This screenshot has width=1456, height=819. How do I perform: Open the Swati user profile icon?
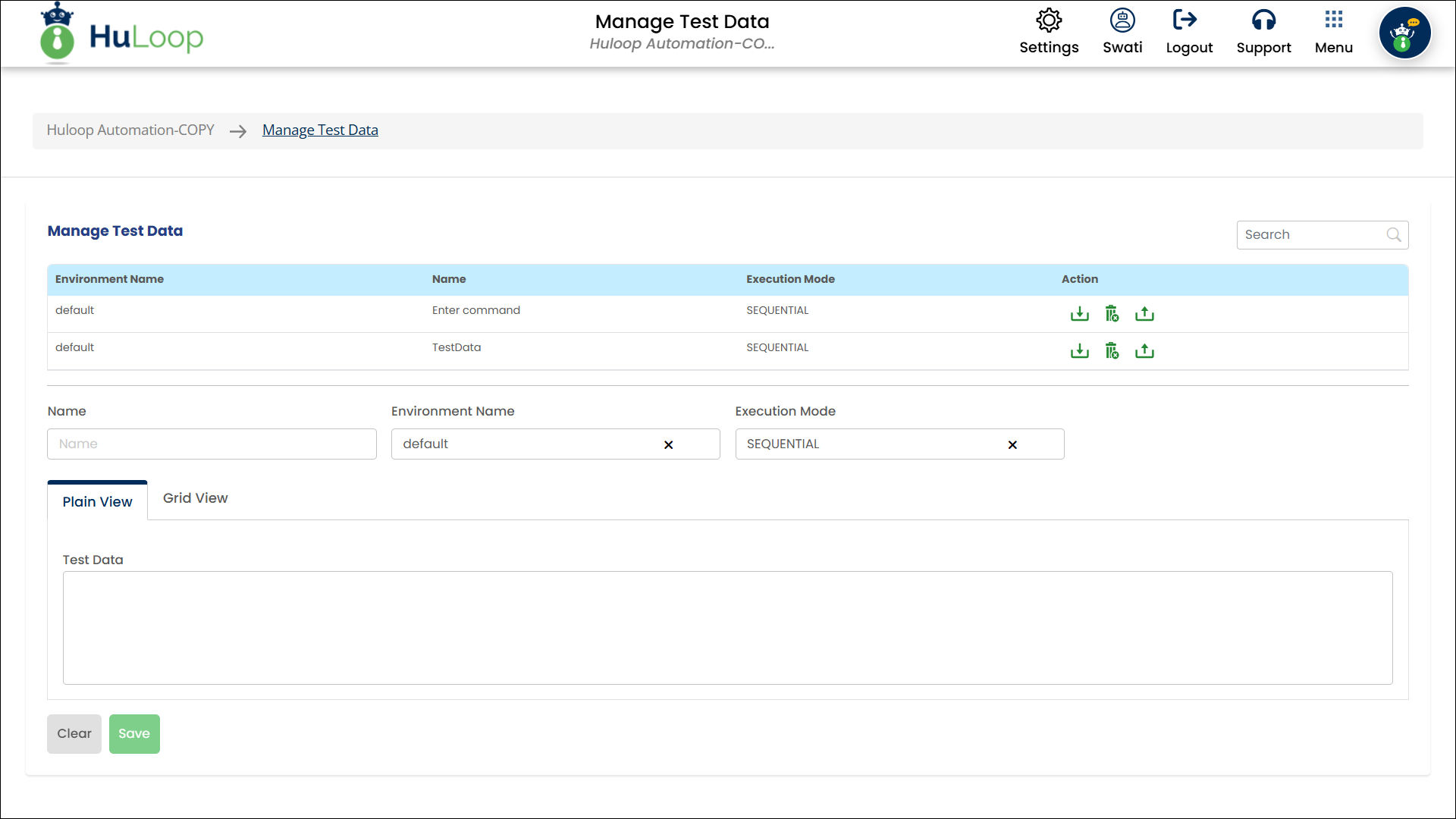[1122, 20]
